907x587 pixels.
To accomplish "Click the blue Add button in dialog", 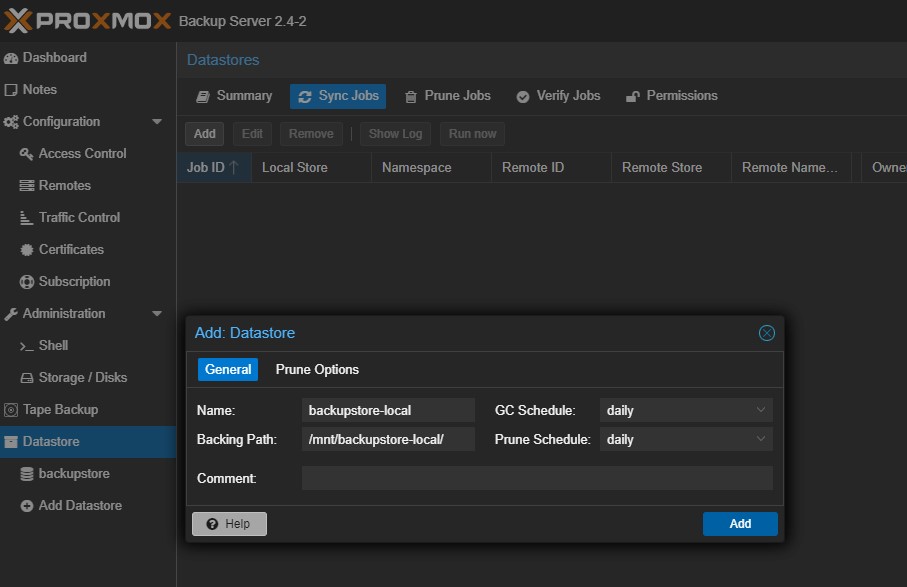I will point(740,524).
